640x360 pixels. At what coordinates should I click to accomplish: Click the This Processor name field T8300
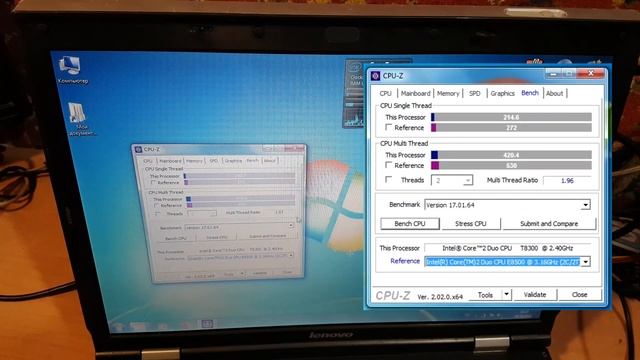point(507,248)
